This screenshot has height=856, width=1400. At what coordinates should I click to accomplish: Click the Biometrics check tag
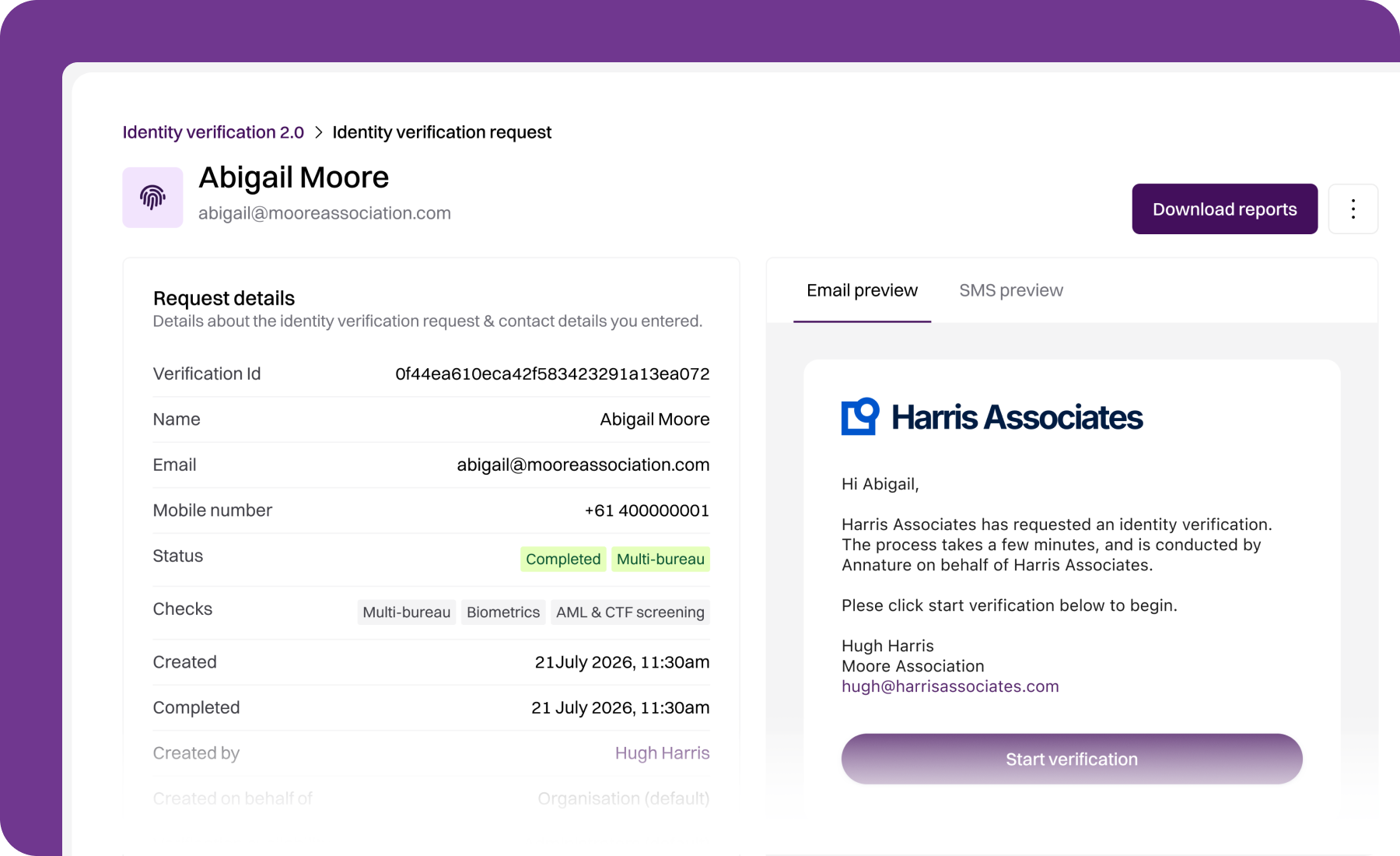tap(502, 612)
